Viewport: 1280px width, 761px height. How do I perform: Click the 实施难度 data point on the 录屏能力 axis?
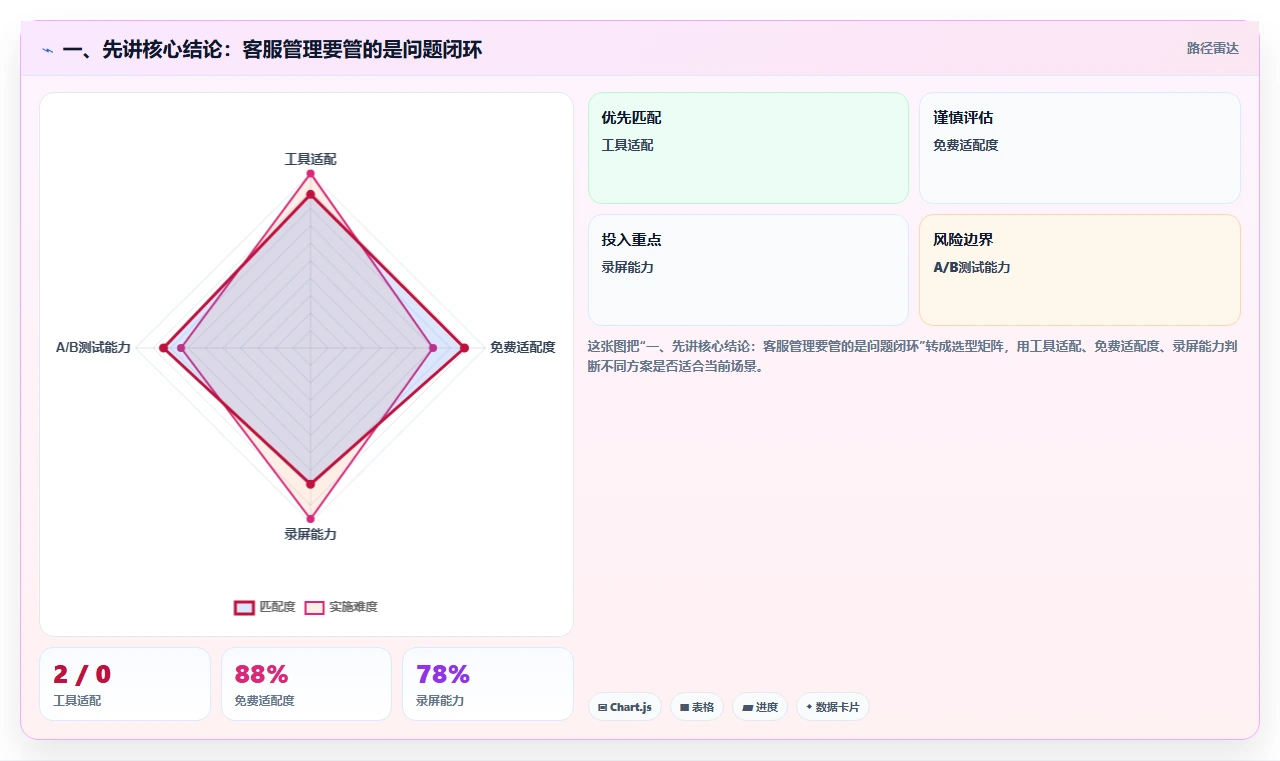[310, 519]
